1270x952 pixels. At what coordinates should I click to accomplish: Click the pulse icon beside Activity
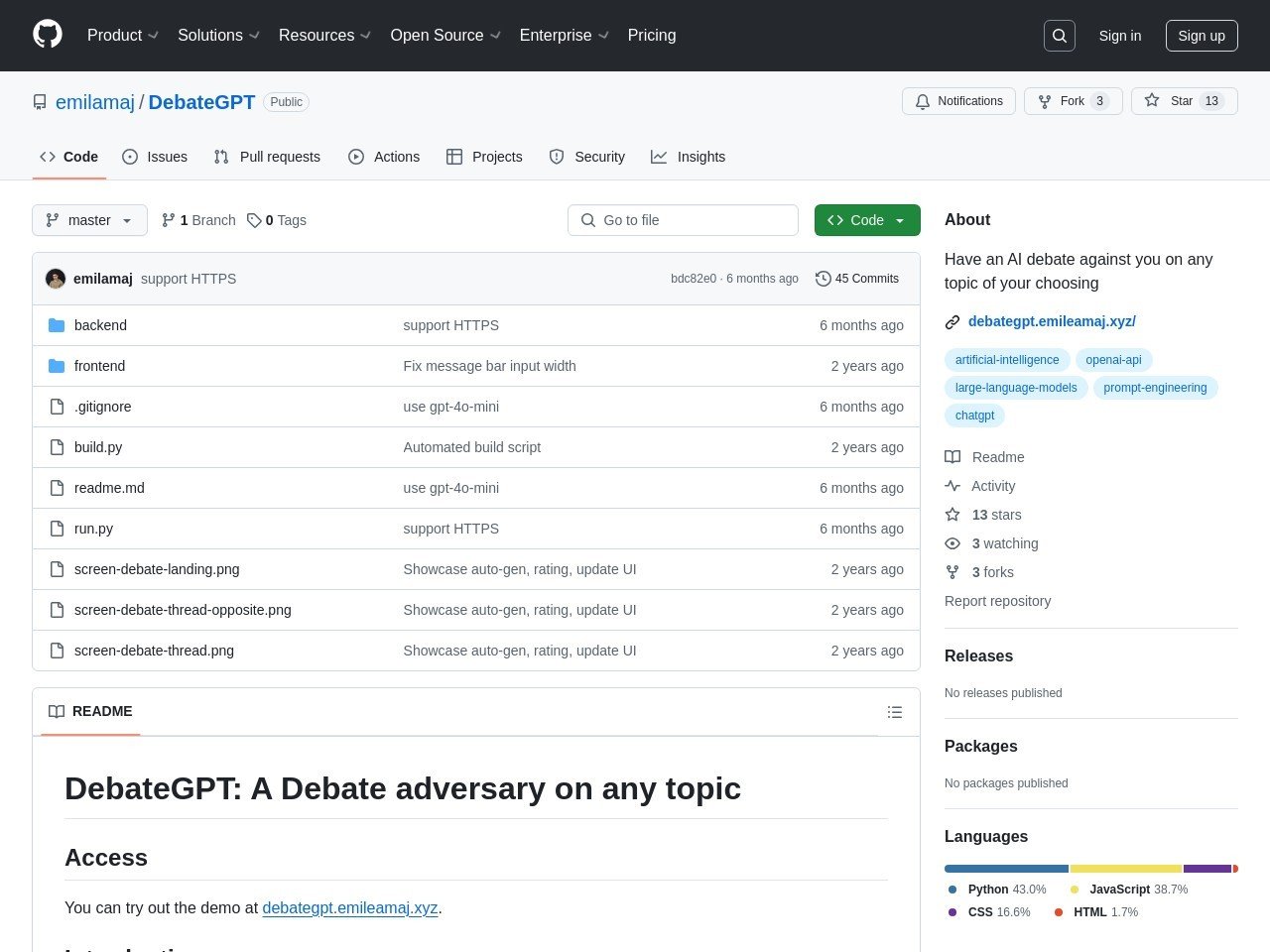click(952, 486)
